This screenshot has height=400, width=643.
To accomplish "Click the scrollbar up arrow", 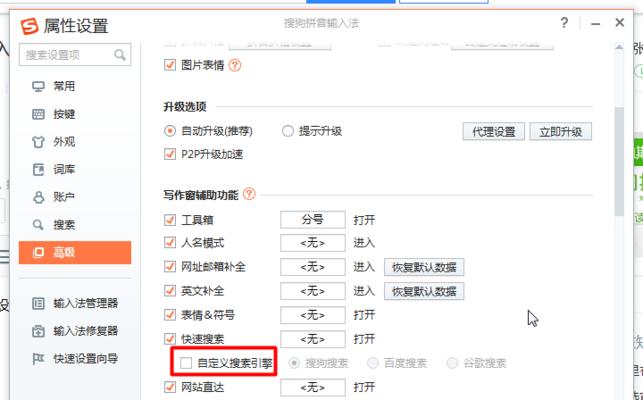I will pyautogui.click(x=619, y=48).
